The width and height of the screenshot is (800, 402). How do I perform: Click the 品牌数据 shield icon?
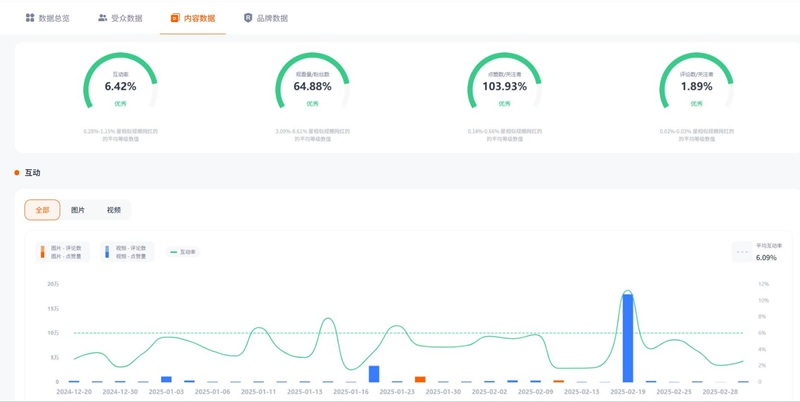coord(248,18)
